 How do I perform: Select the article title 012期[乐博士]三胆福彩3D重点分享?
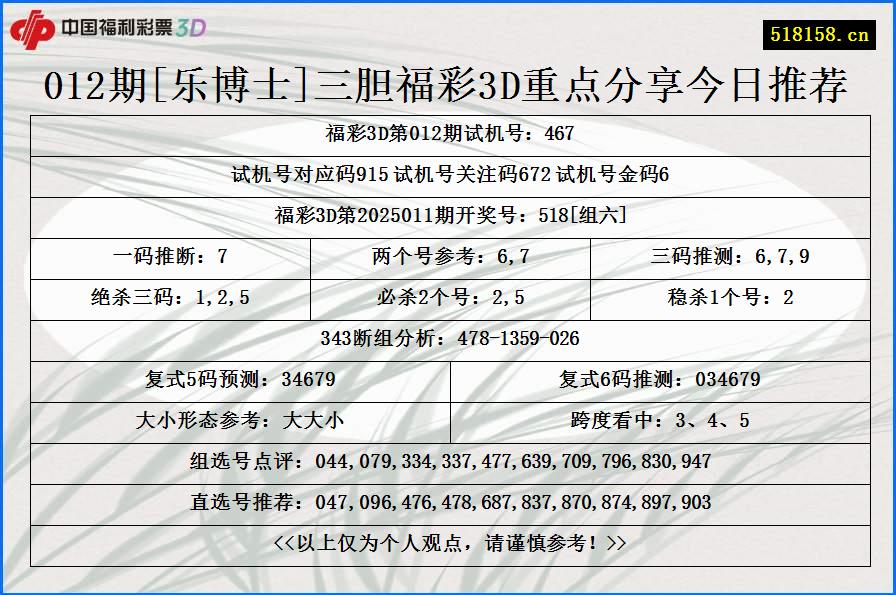(448, 85)
